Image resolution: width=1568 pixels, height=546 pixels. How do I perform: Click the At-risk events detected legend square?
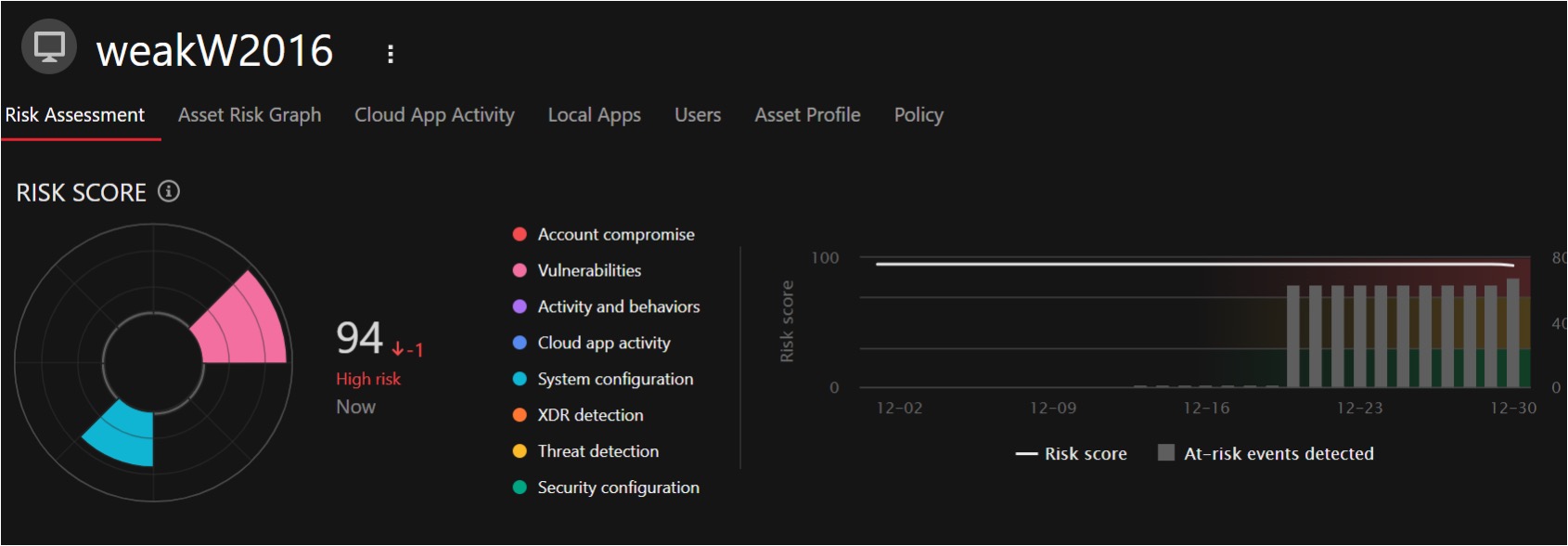(1166, 453)
